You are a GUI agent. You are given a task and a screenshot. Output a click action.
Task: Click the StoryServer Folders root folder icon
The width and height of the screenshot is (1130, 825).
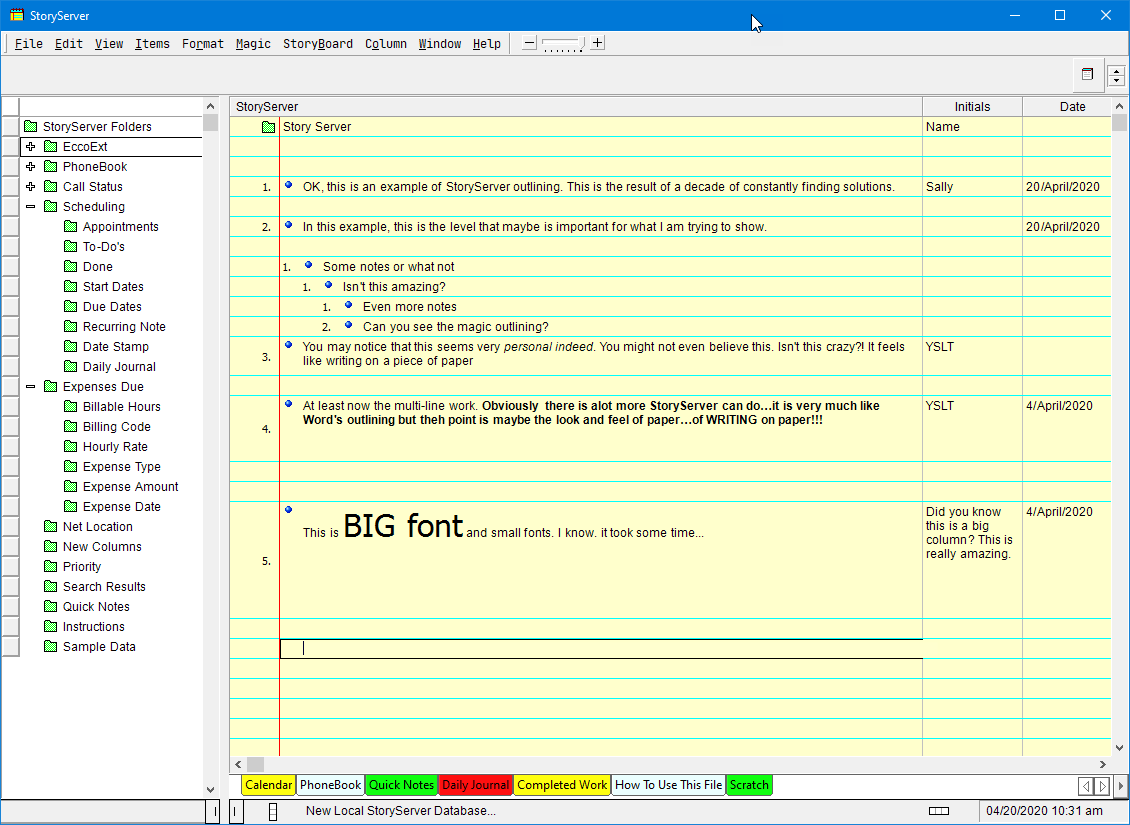tap(30, 127)
